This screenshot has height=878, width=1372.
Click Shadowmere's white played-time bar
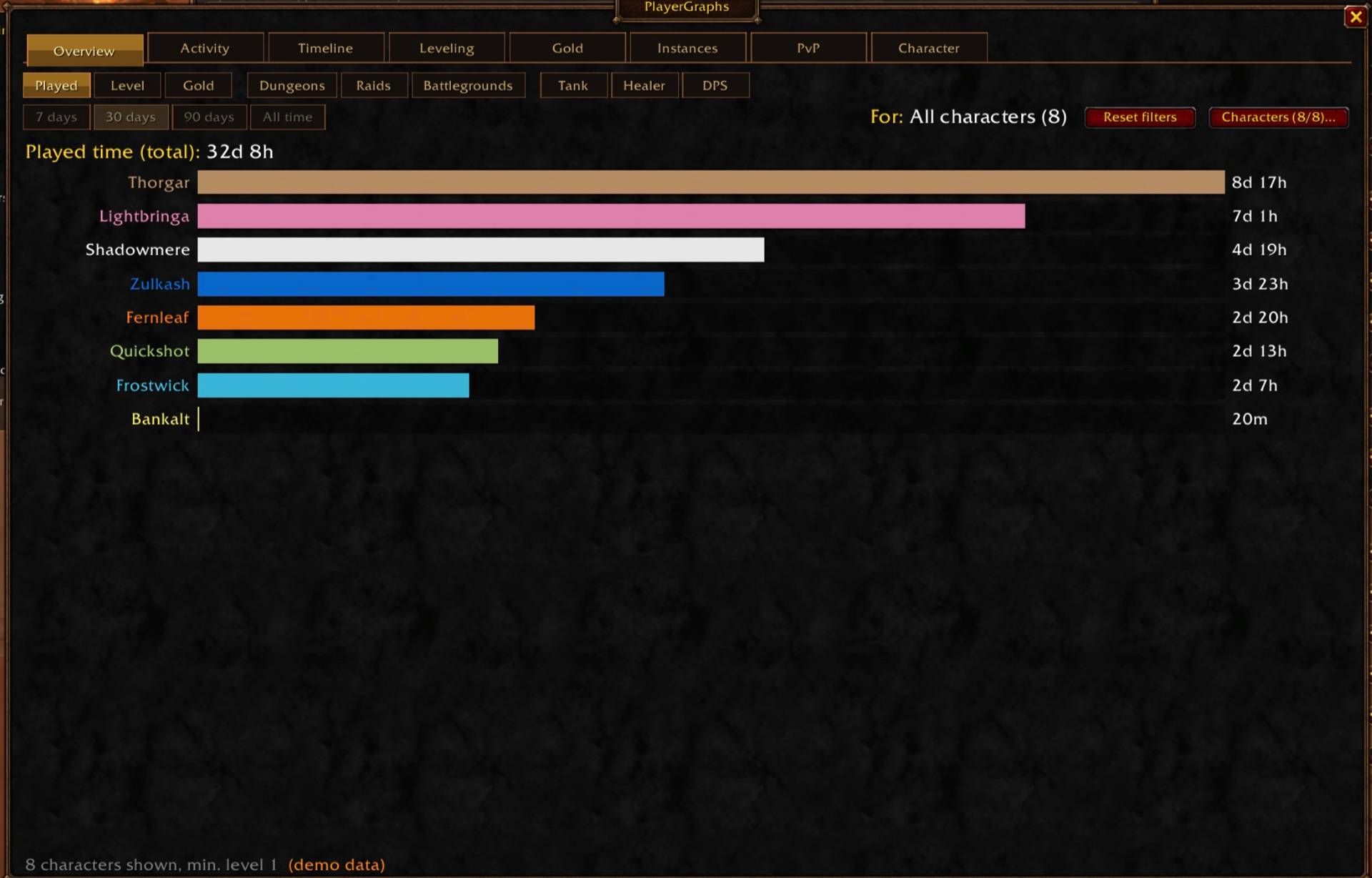click(x=481, y=250)
